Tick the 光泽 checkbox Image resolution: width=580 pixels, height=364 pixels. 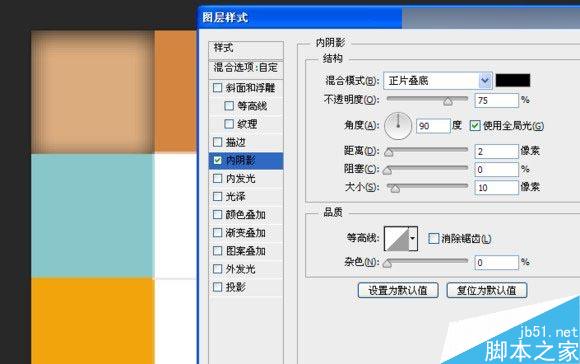pyautogui.click(x=218, y=196)
